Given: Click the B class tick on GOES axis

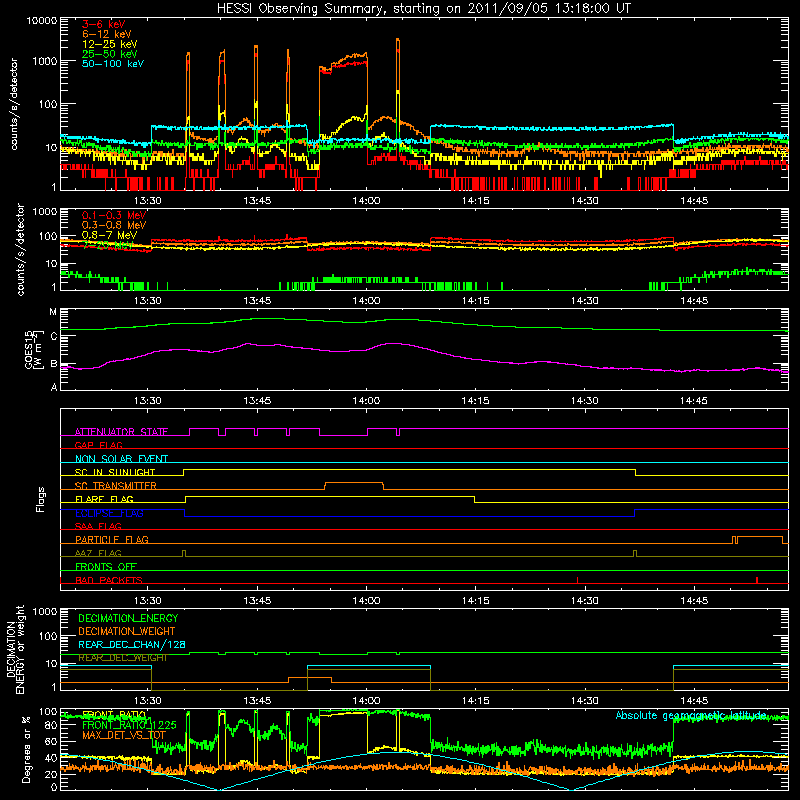Looking at the screenshot, I should (x=54, y=364).
